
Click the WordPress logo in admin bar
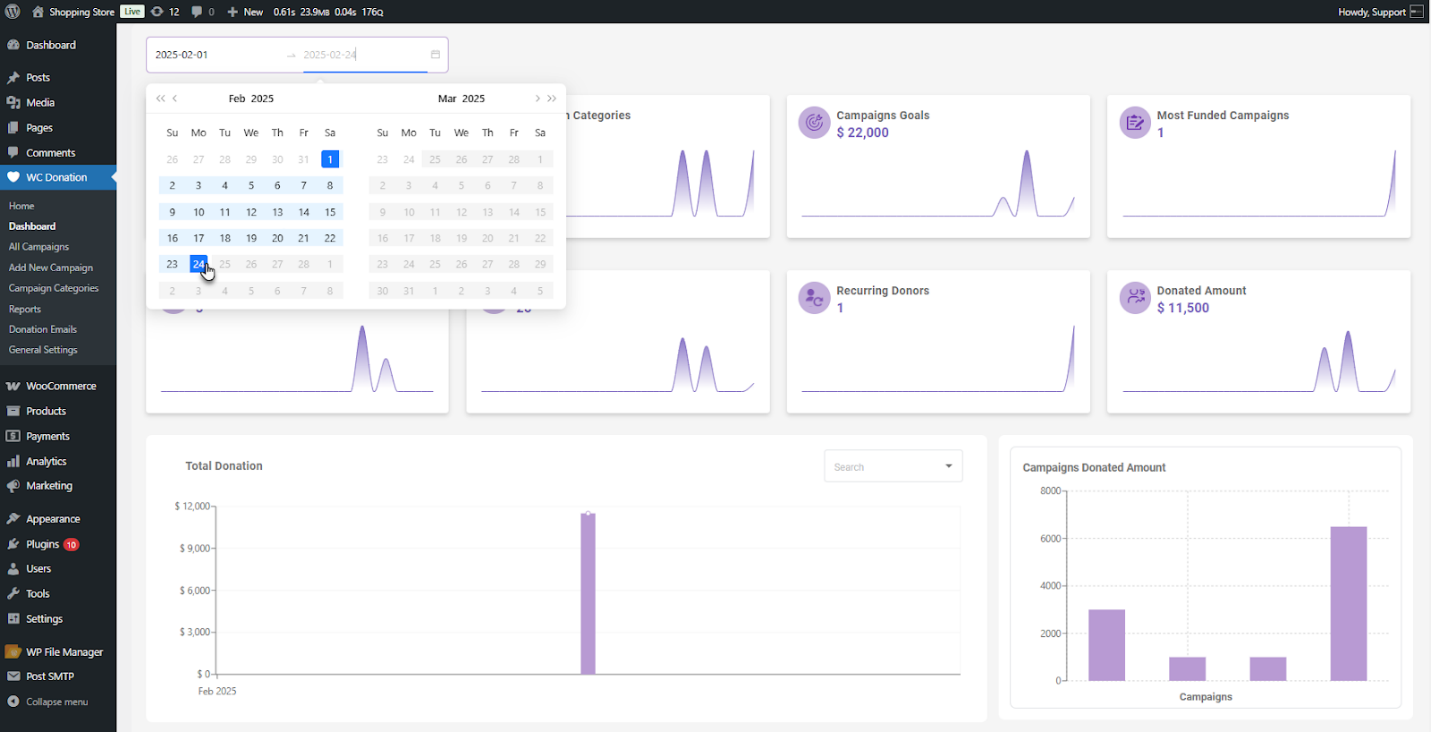(x=11, y=11)
